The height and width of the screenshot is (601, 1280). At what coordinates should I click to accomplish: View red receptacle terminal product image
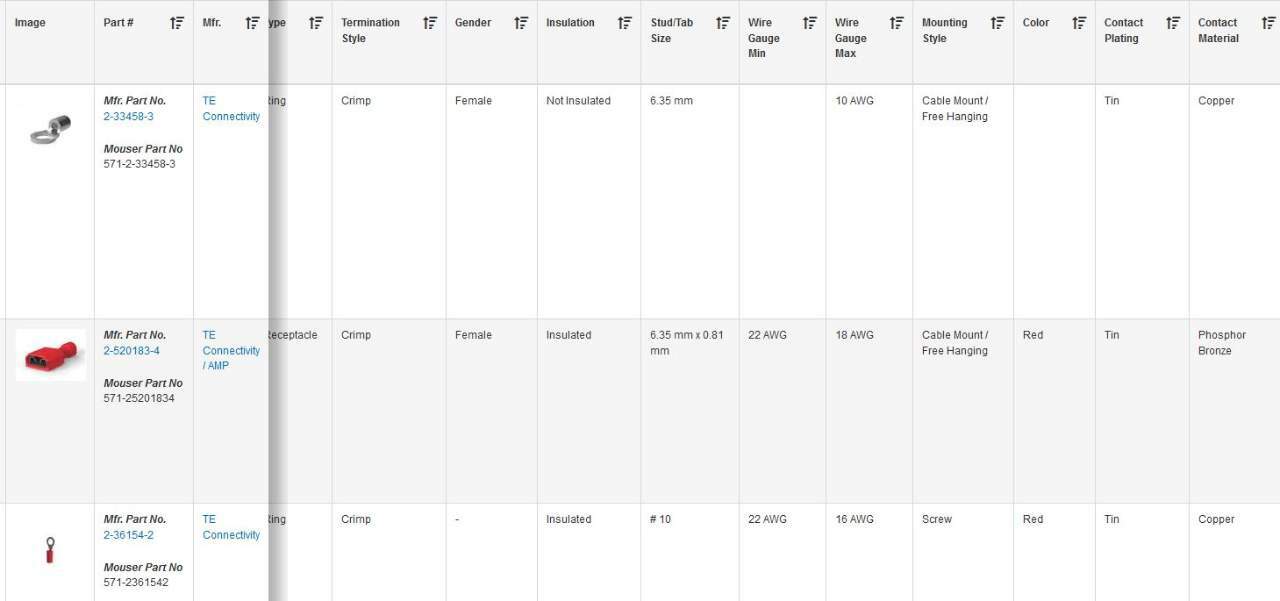pyautogui.click(x=50, y=355)
